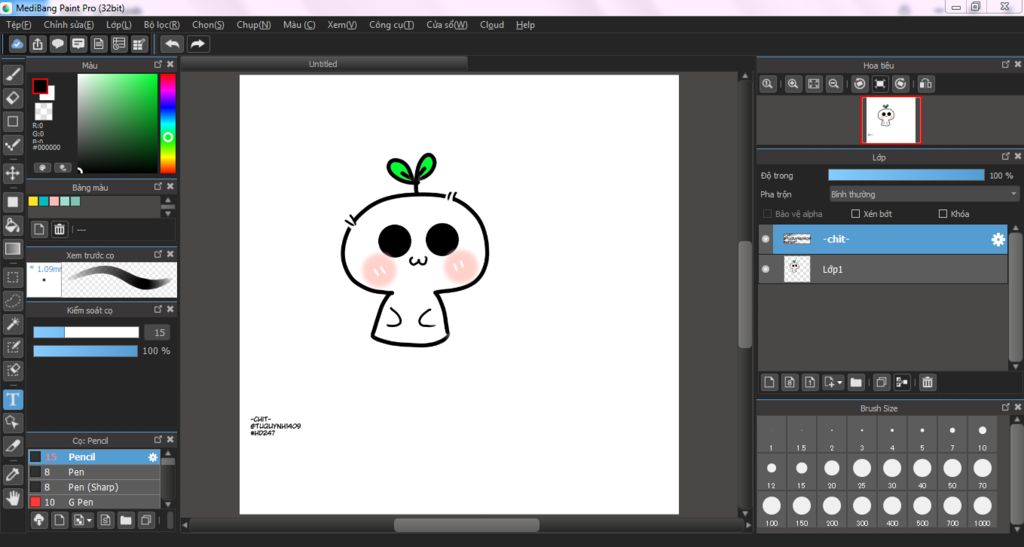The width and height of the screenshot is (1024, 547).
Task: Add a new layer folder
Action: coord(856,383)
